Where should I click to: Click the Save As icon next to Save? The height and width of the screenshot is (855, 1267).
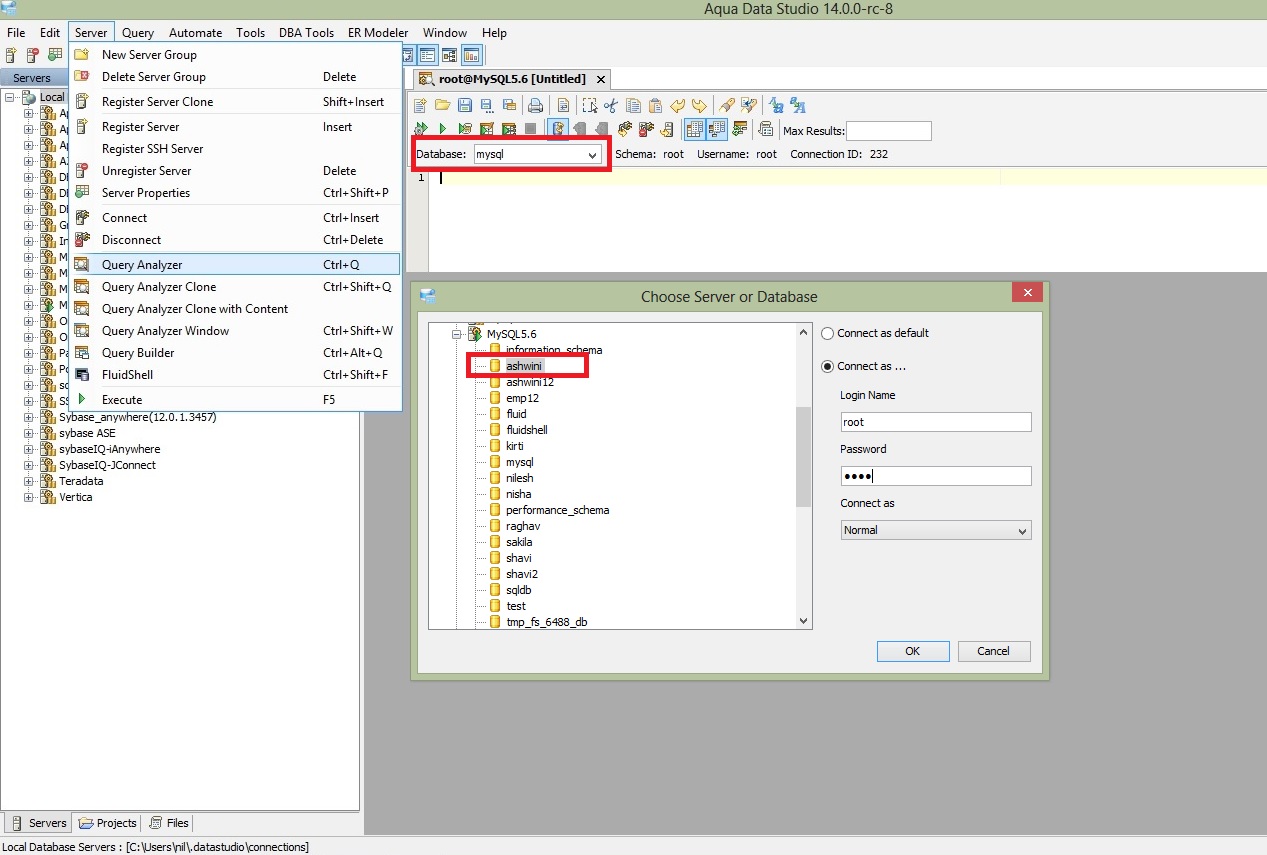coord(487,105)
